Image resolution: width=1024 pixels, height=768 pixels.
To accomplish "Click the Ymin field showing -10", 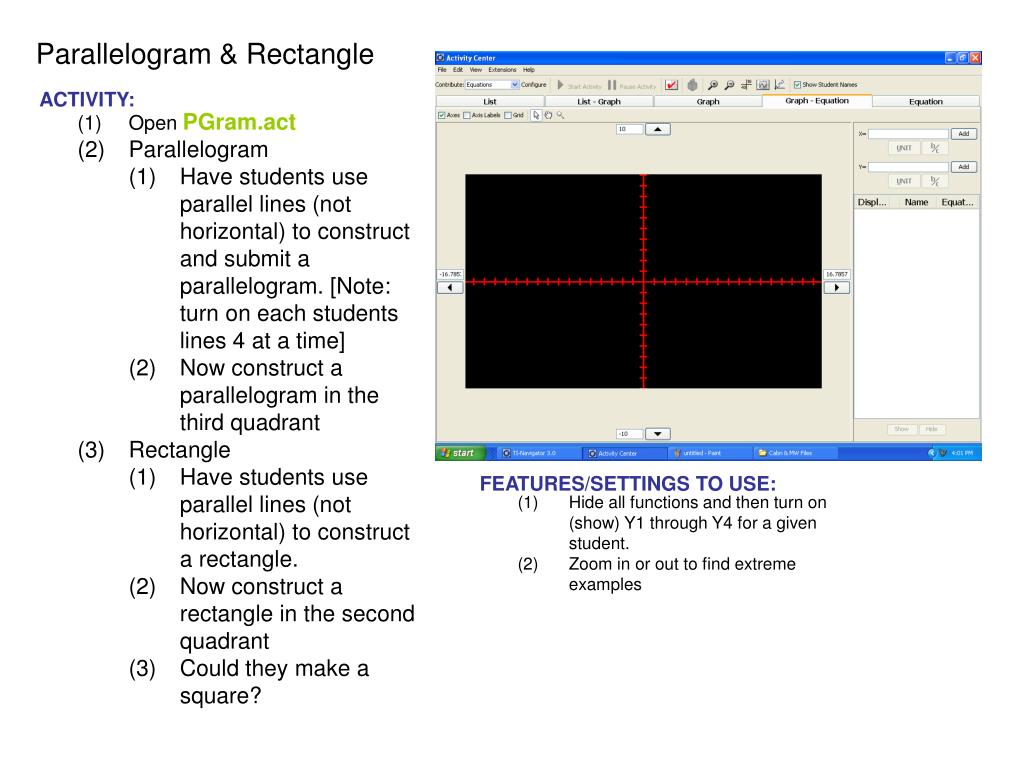I will pyautogui.click(x=629, y=434).
